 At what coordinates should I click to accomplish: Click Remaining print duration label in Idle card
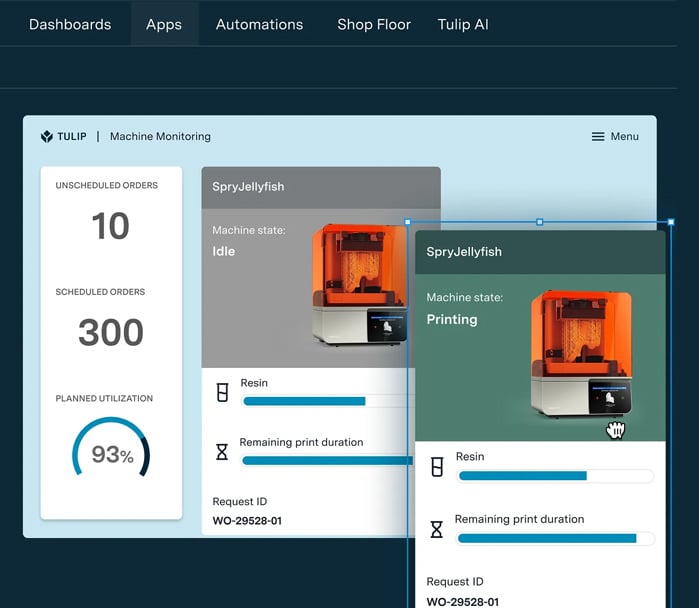pyautogui.click(x=301, y=442)
